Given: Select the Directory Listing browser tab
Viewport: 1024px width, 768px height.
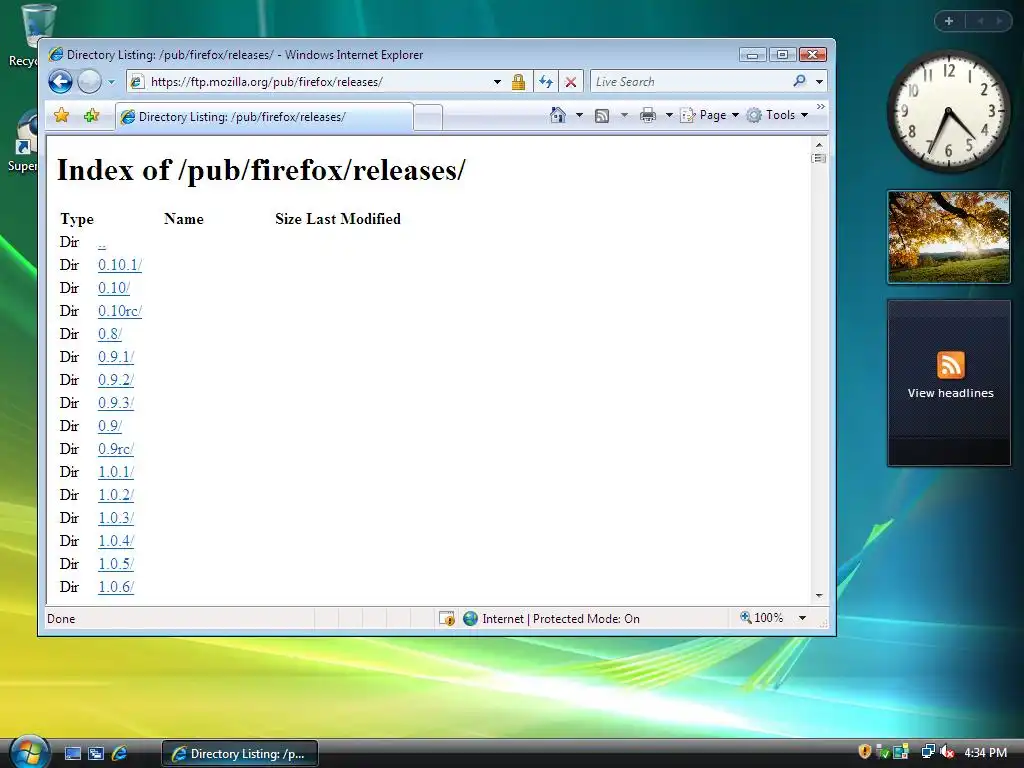Looking at the screenshot, I should 264,117.
